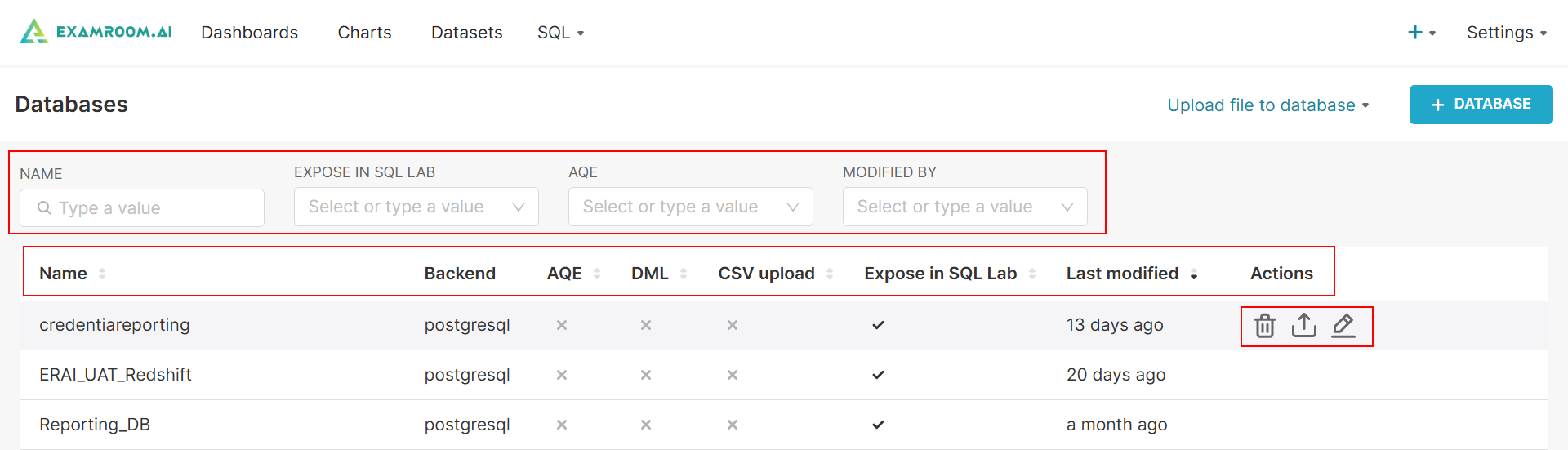
Task: Open the Settings menu
Action: [1506, 33]
